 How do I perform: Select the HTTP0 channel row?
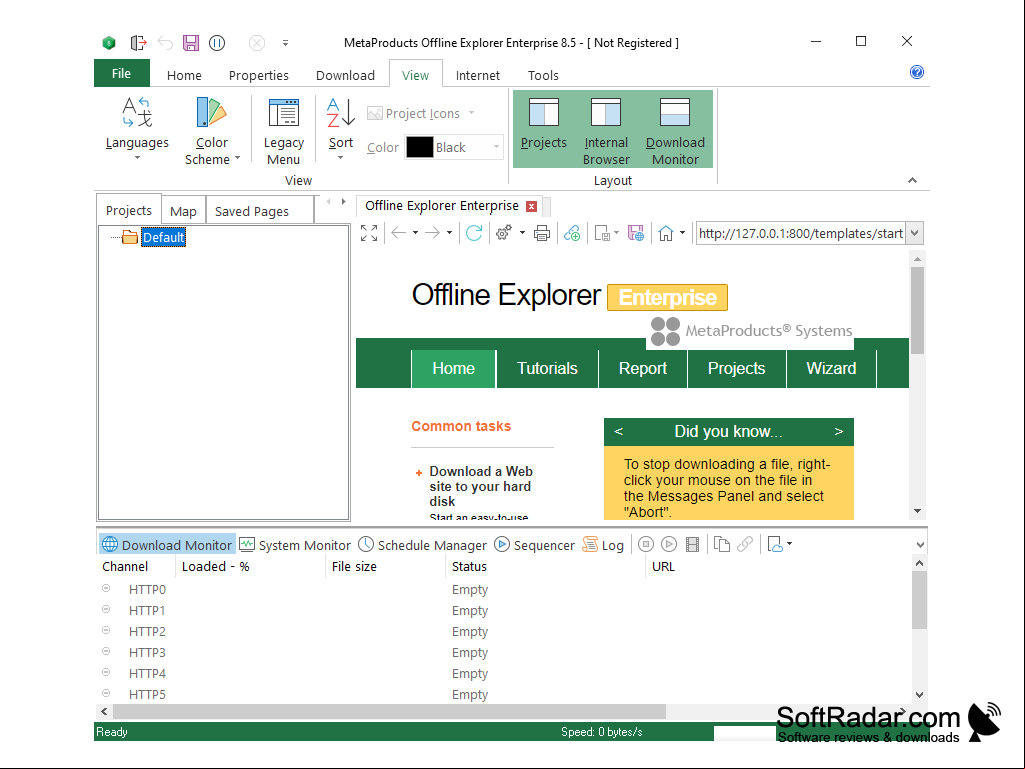point(505,590)
